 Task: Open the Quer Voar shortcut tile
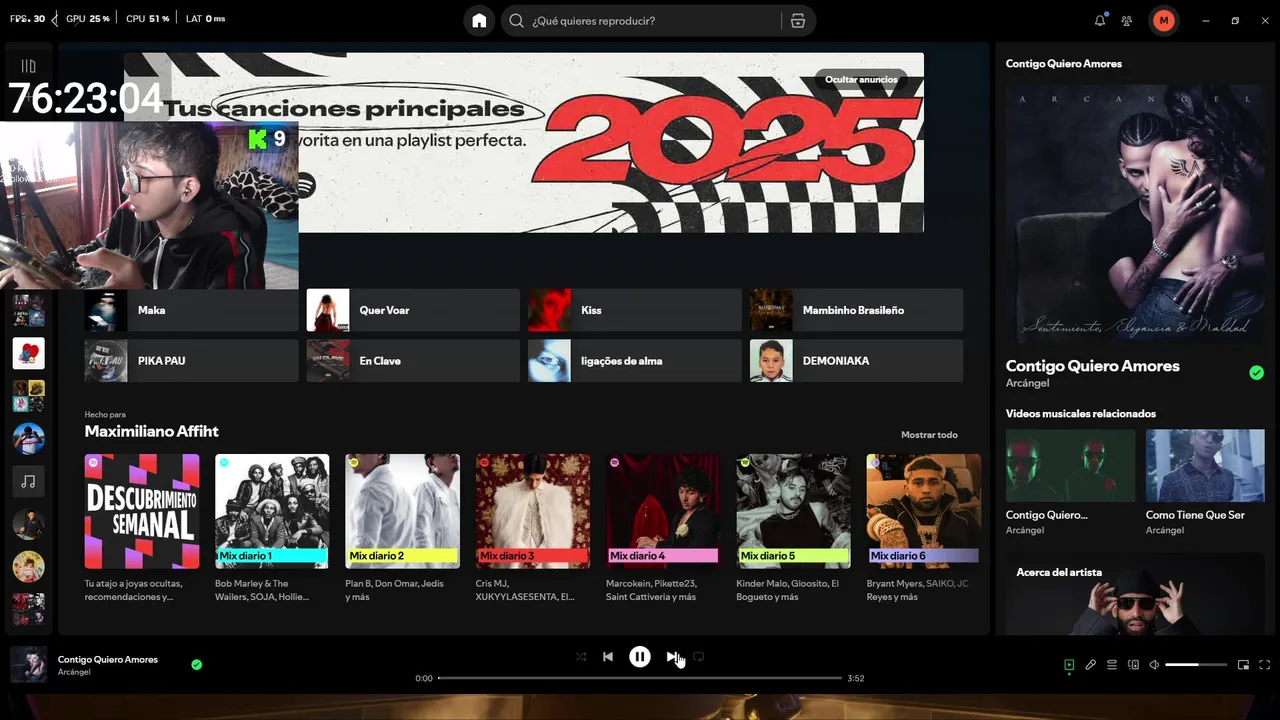click(413, 310)
